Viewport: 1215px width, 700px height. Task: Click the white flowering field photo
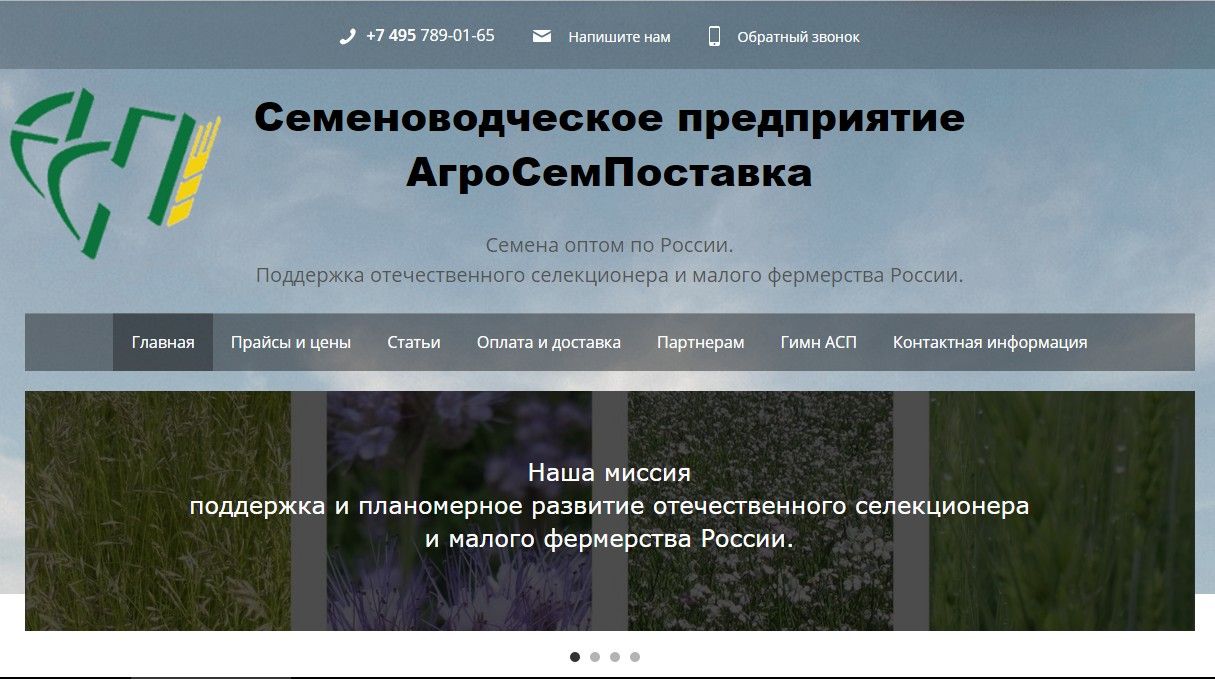click(760, 511)
